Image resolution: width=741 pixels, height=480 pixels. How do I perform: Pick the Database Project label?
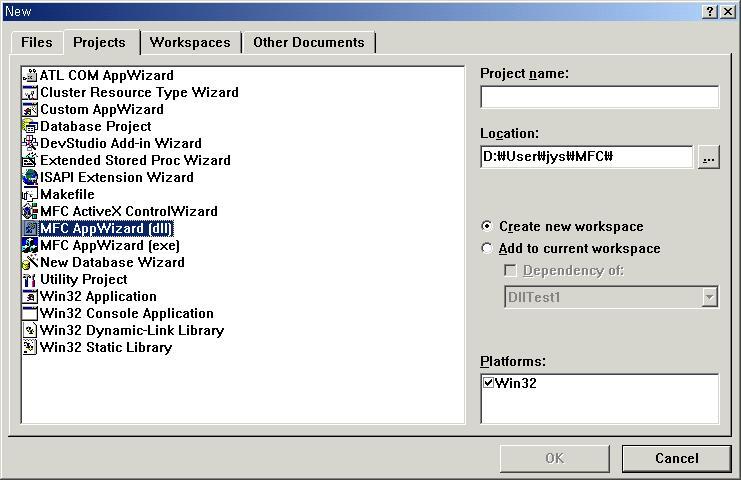pyautogui.click(x=96, y=126)
